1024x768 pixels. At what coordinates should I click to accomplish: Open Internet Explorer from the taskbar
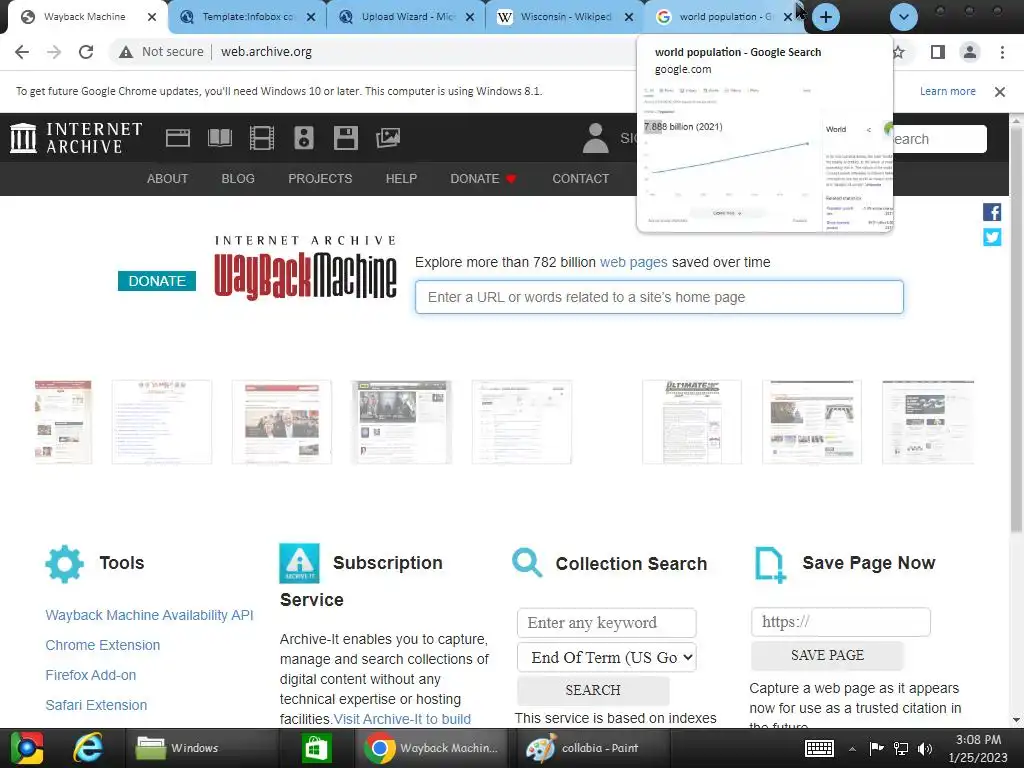[x=88, y=748]
